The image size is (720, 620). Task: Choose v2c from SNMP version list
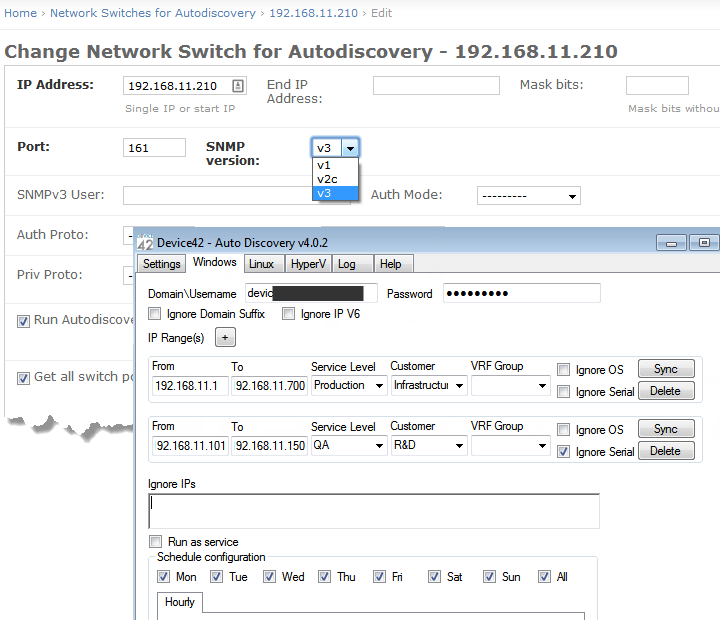click(335, 179)
